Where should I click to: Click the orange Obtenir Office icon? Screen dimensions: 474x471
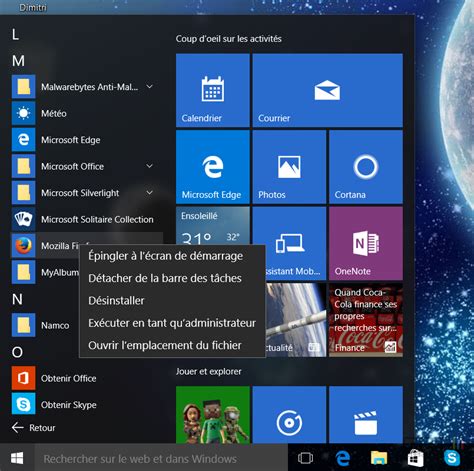point(23,378)
